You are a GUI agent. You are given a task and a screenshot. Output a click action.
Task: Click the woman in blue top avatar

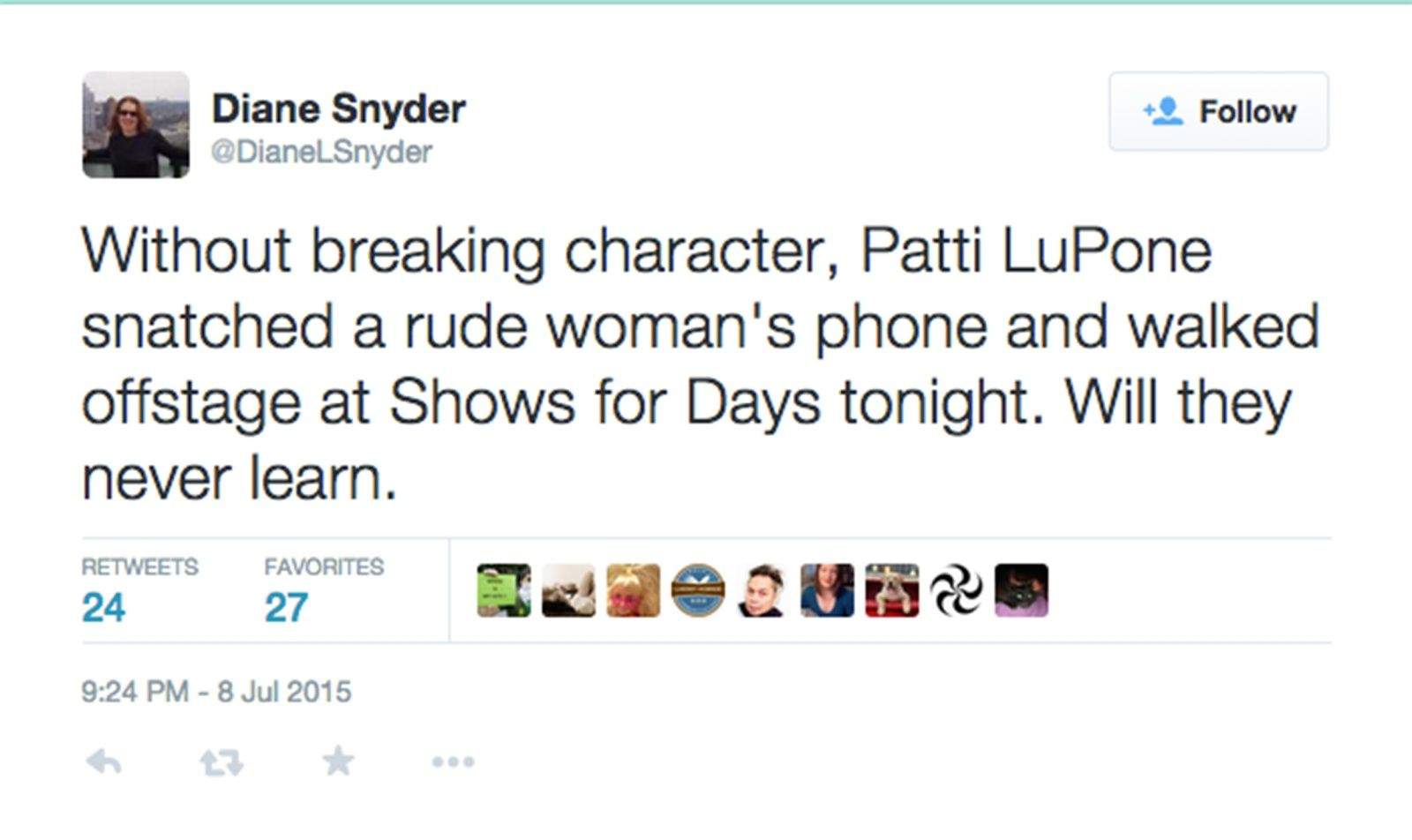tap(827, 590)
